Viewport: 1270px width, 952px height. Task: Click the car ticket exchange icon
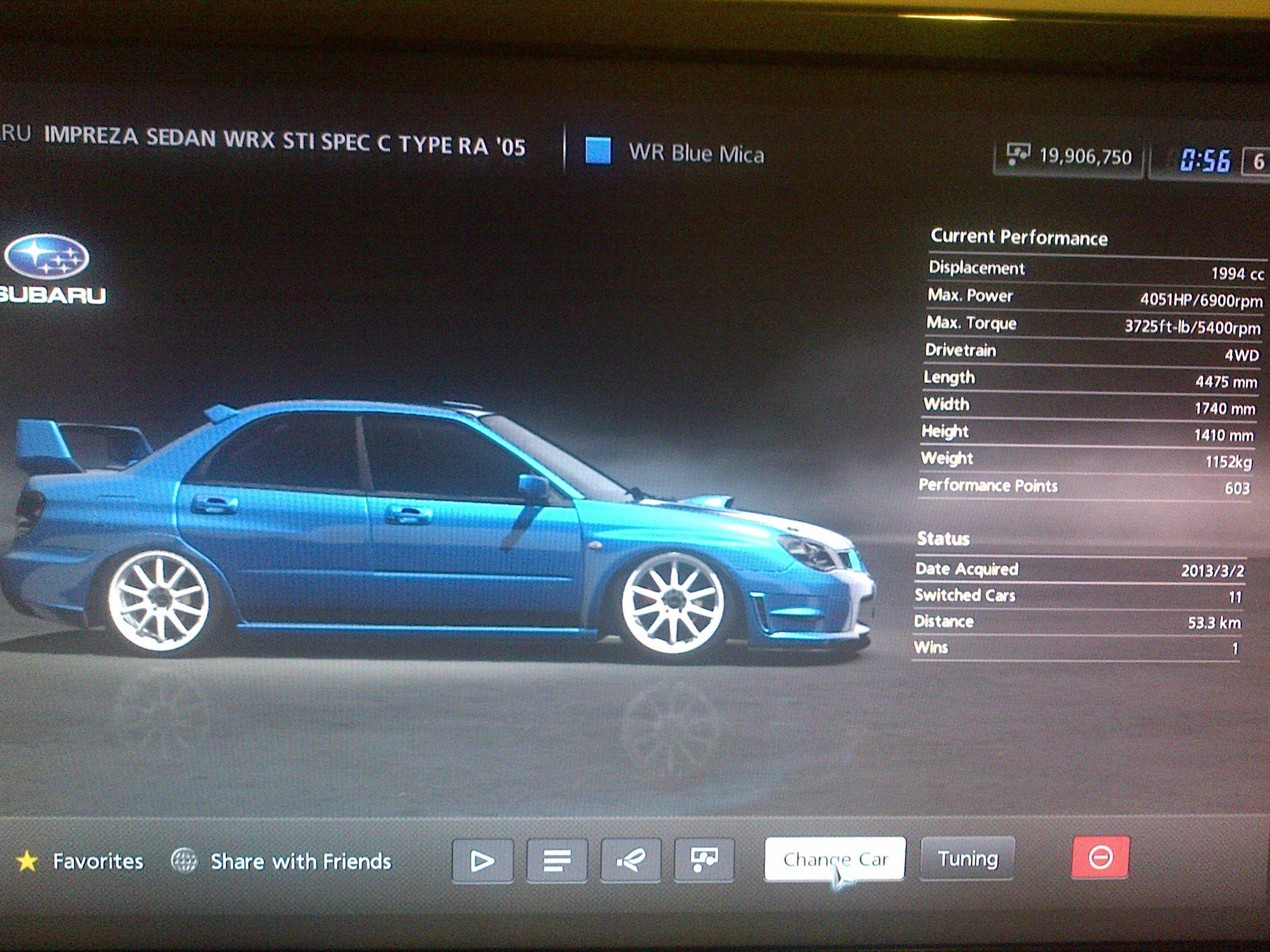point(704,860)
